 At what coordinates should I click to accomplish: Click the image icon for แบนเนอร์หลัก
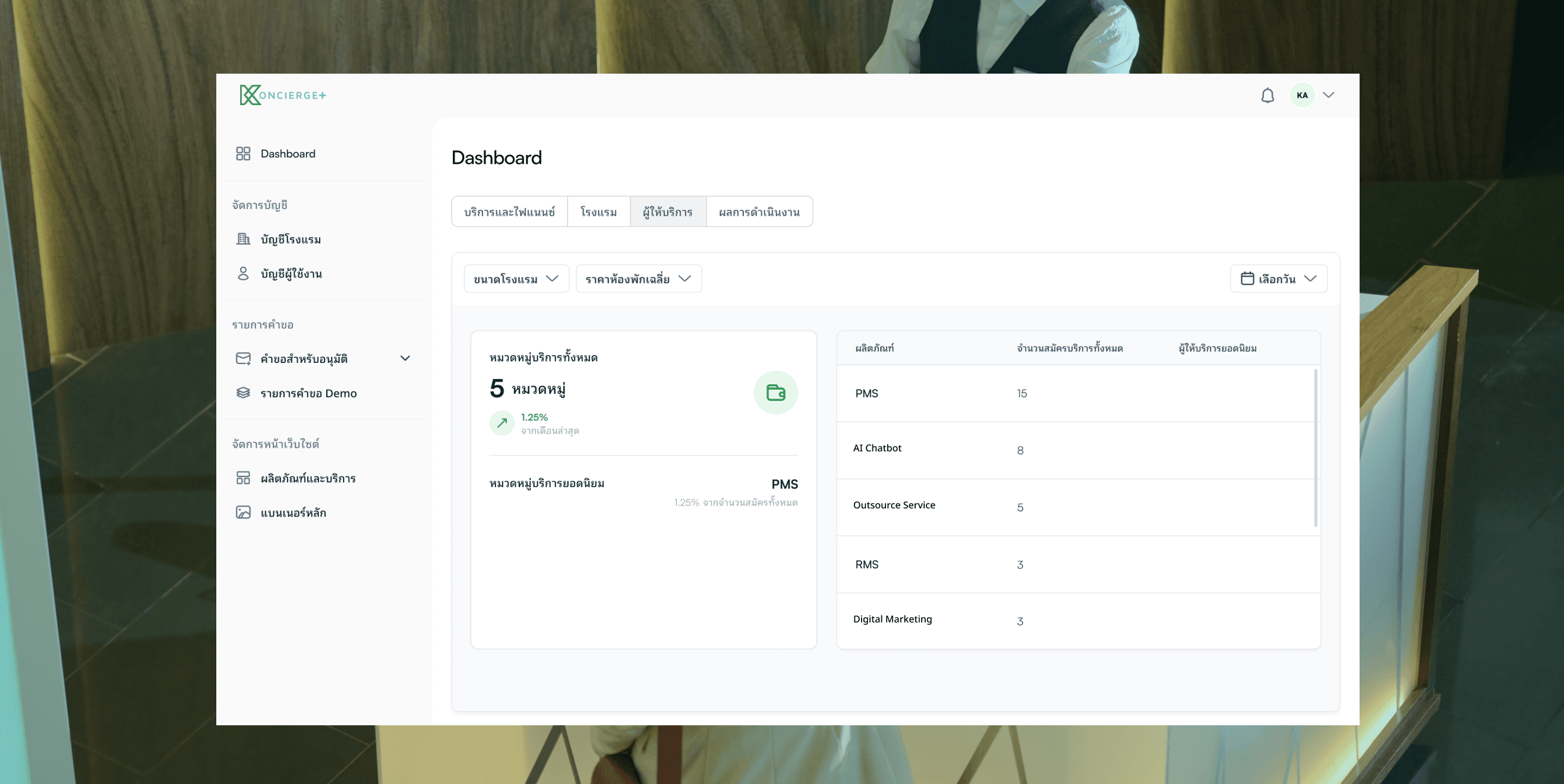click(x=243, y=512)
